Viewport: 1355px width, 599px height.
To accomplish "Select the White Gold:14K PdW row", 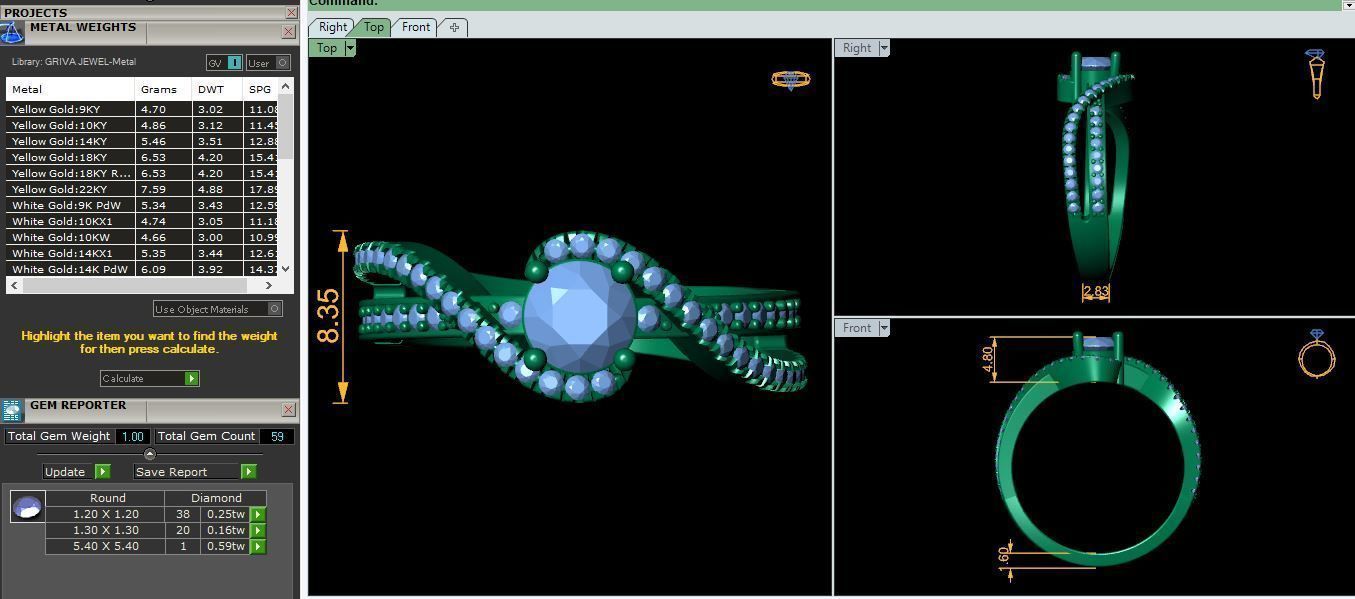I will coord(142,269).
